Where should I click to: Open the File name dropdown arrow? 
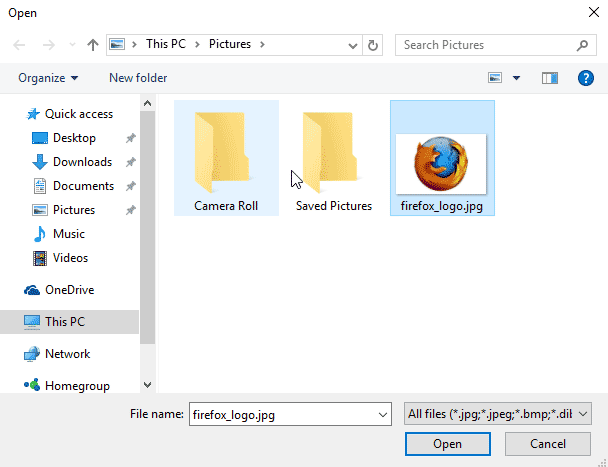(x=383, y=415)
